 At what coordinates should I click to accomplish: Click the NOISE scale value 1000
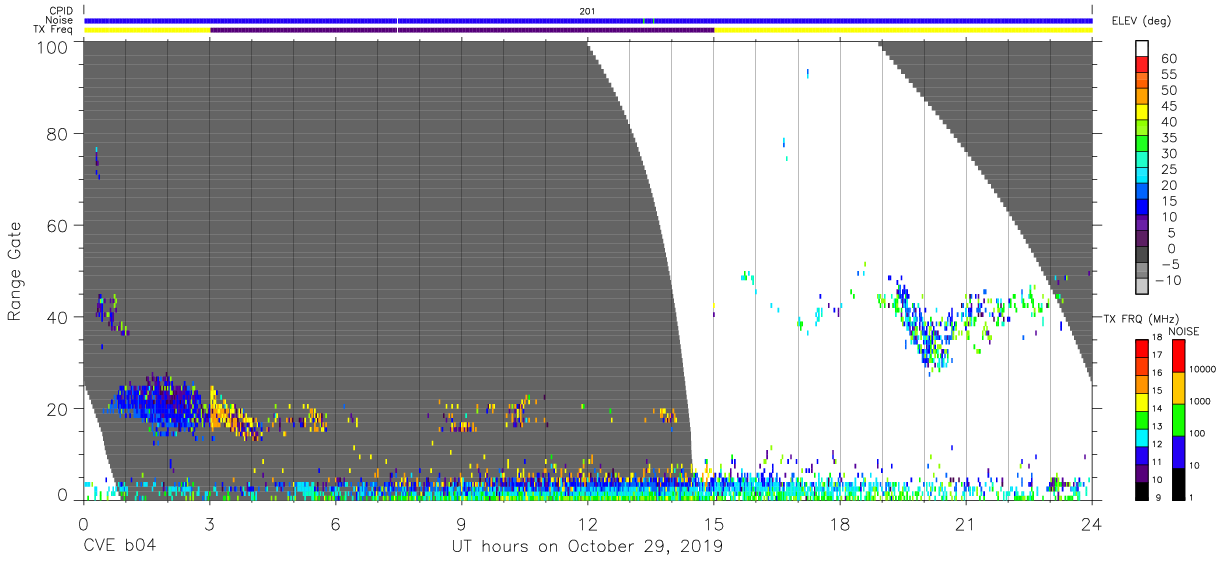1199,401
